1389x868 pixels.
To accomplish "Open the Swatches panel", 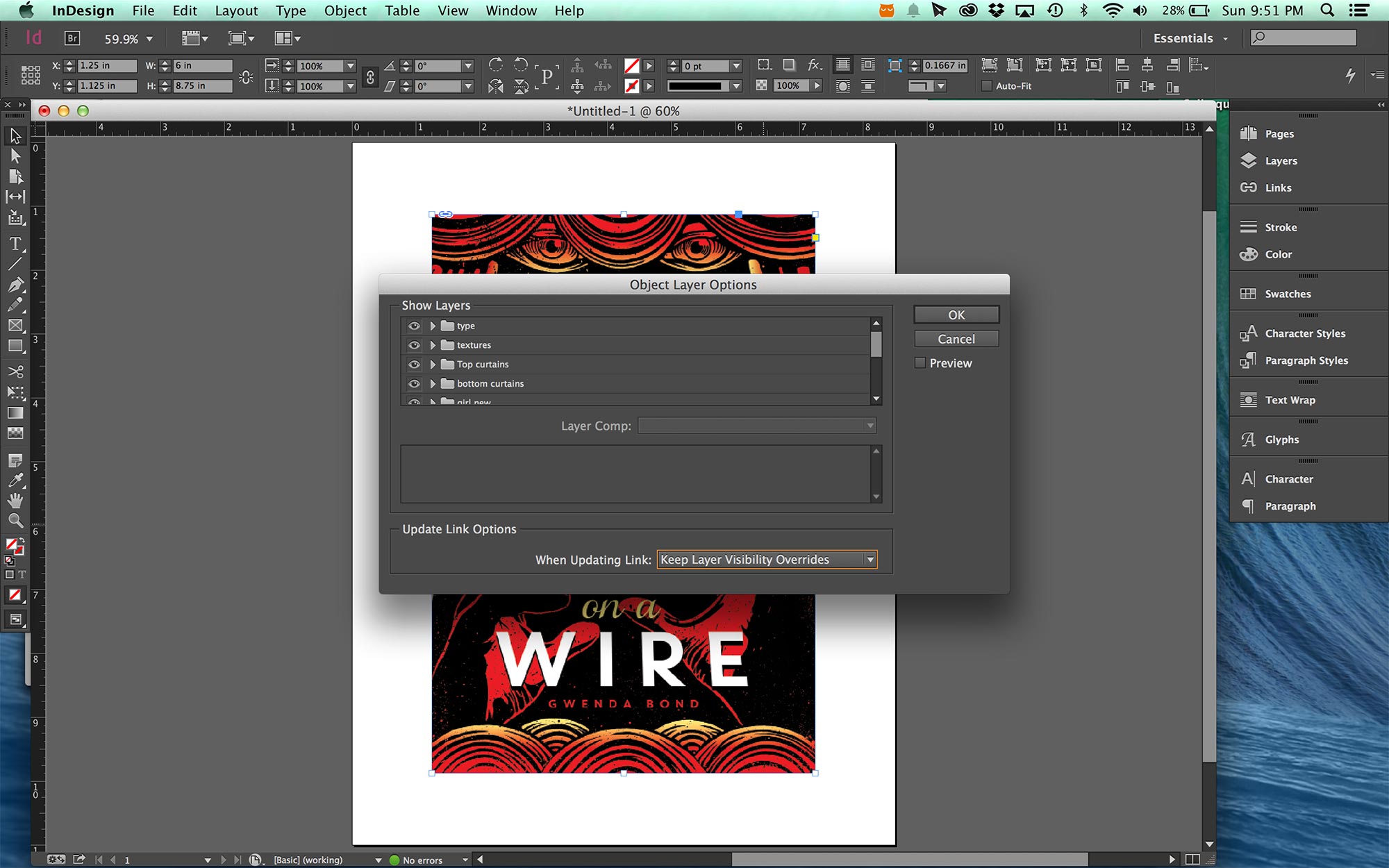I will click(1286, 294).
